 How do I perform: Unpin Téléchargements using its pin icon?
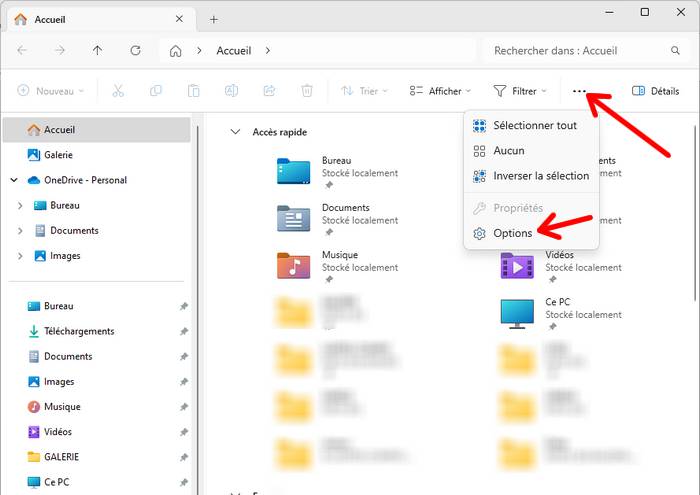(x=183, y=332)
